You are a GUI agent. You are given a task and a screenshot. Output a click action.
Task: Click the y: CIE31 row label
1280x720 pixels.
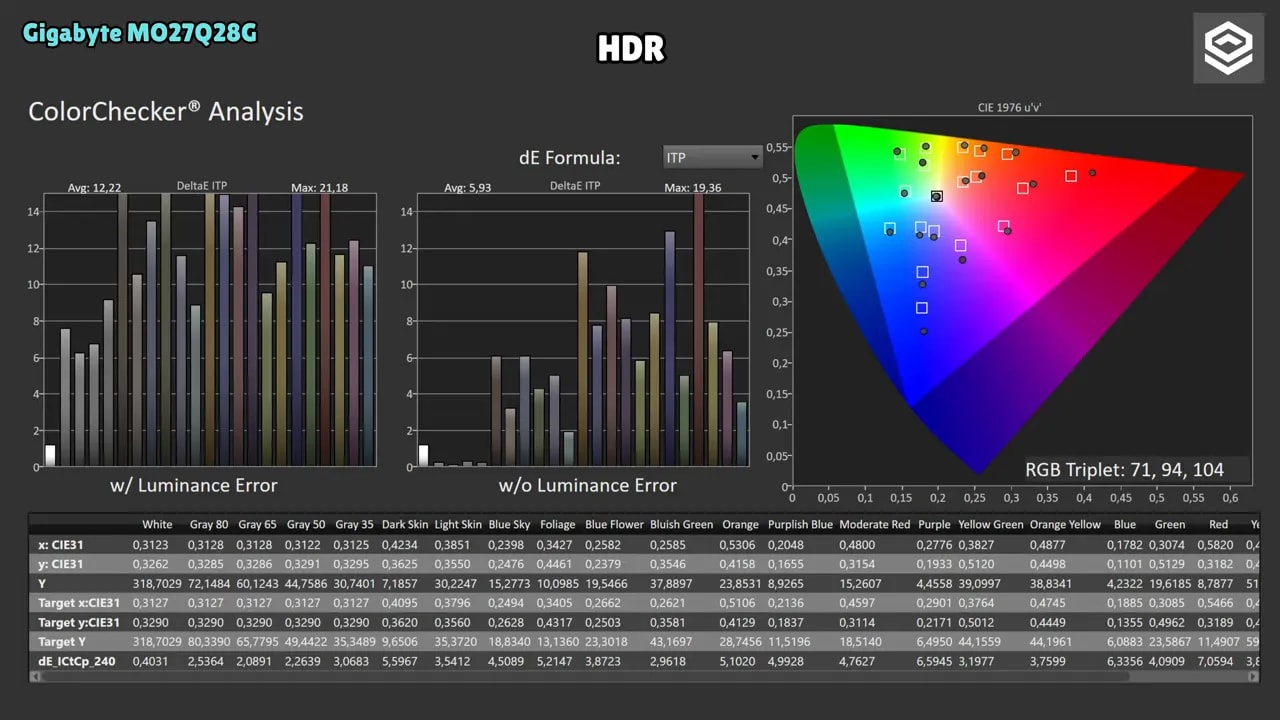tap(60, 564)
